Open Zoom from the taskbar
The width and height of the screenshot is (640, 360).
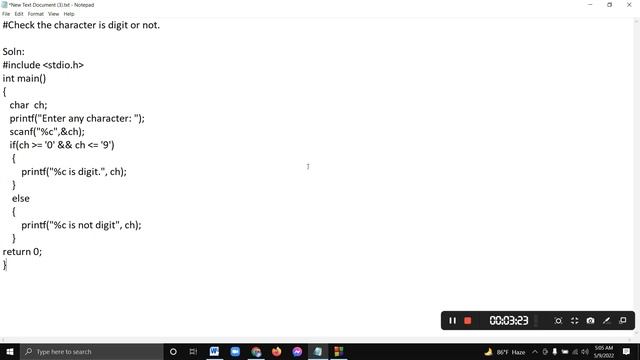click(x=235, y=351)
